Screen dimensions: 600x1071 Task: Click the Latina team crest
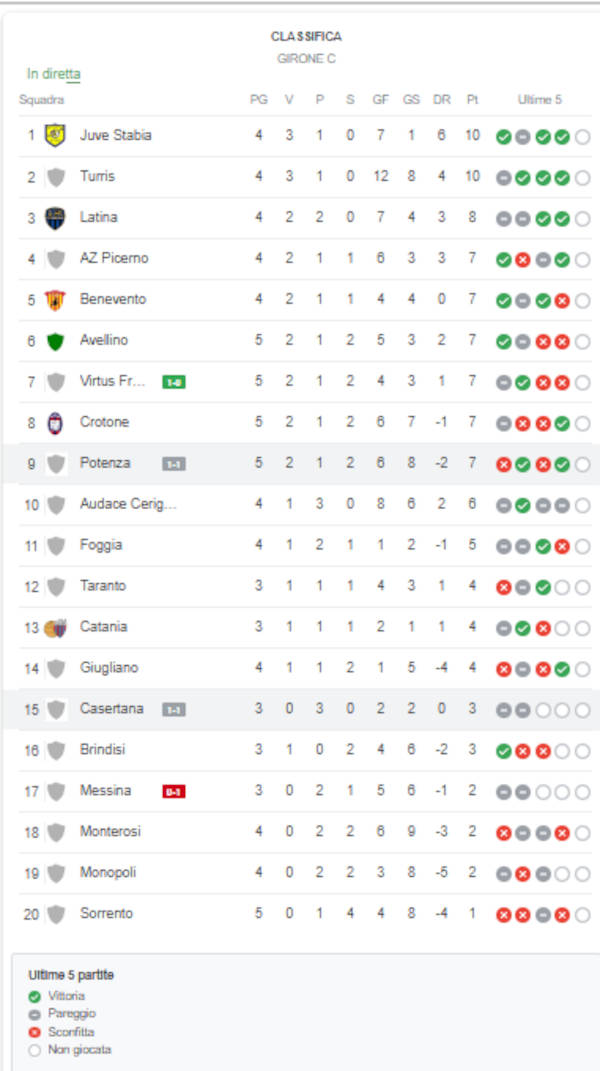(x=56, y=217)
